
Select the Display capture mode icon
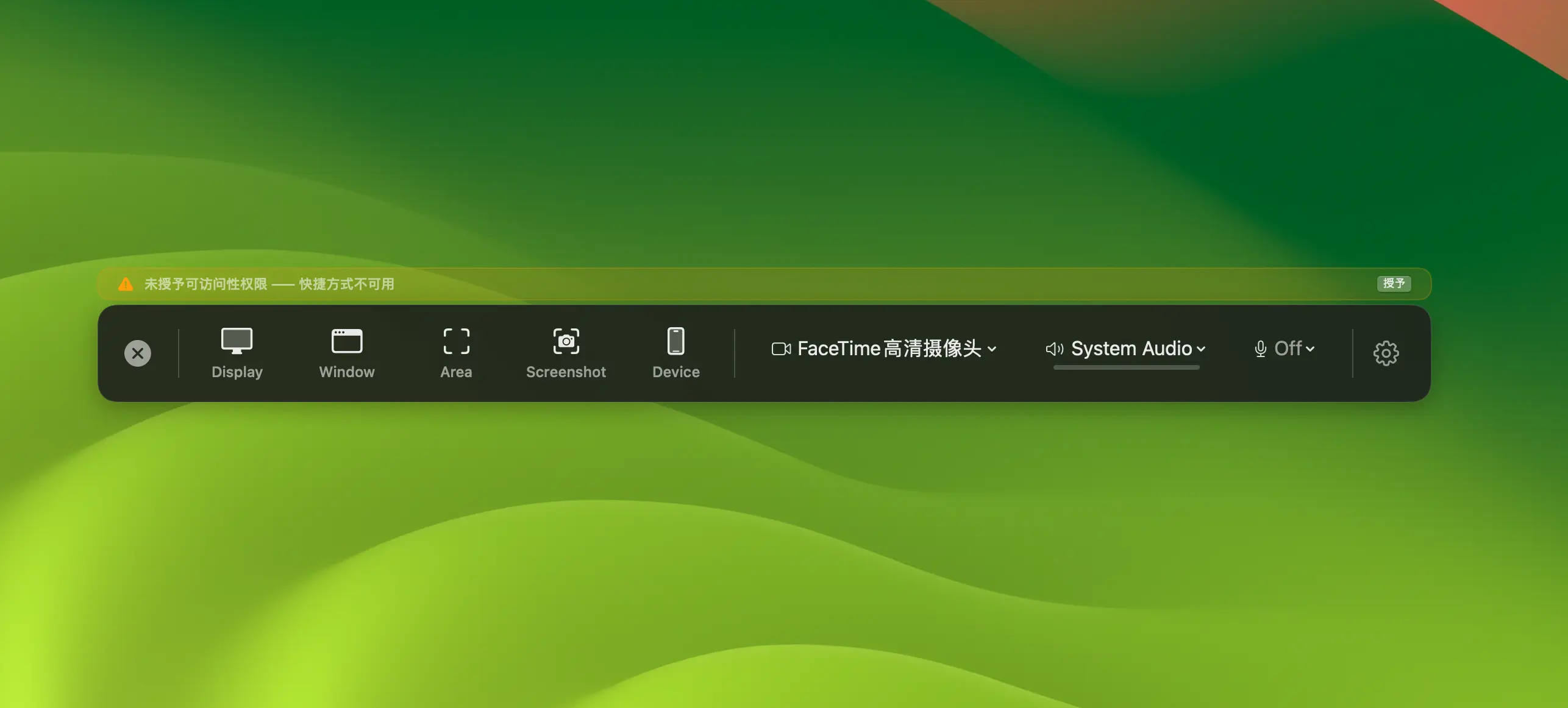(x=237, y=341)
